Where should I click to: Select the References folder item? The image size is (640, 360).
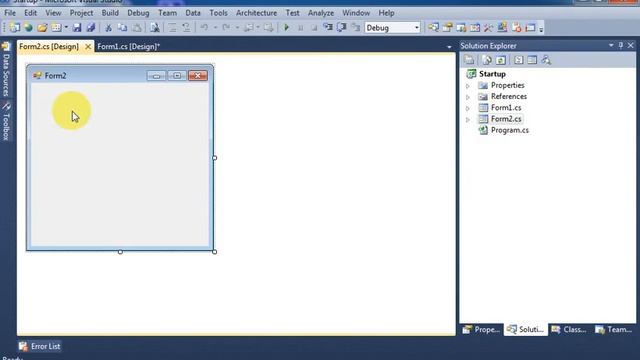pos(509,96)
